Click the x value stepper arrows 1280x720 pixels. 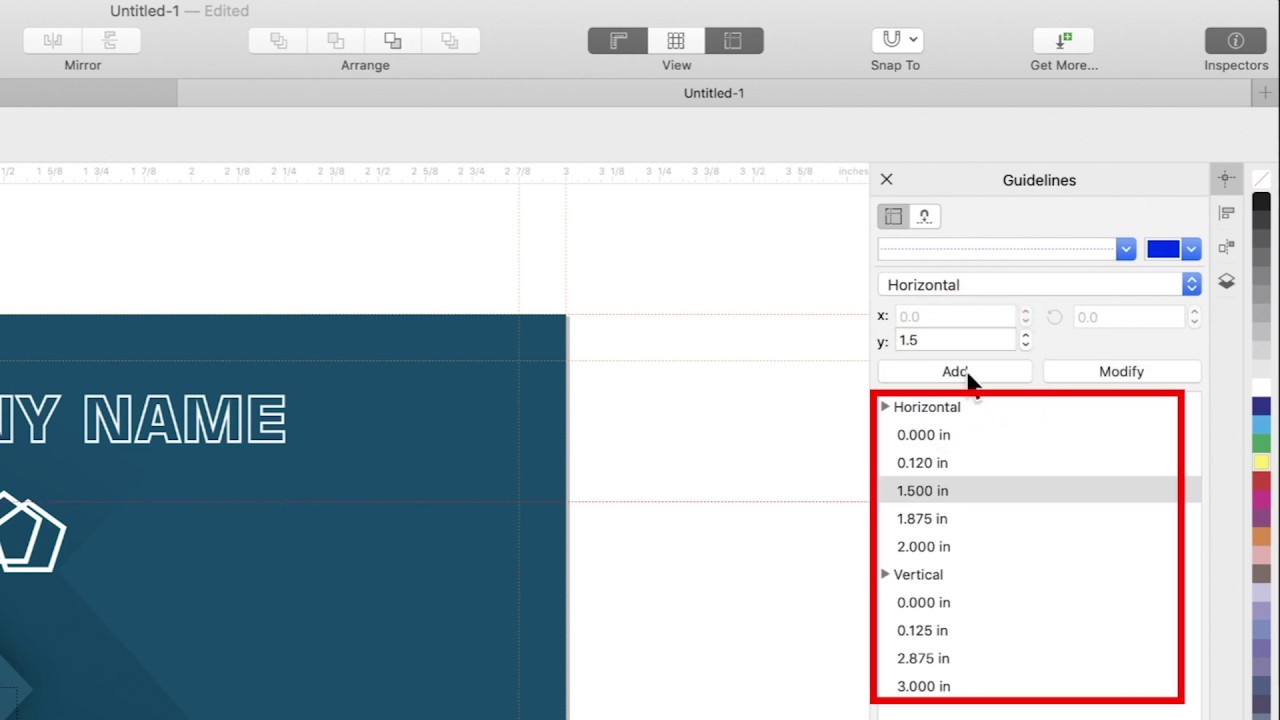1025,316
